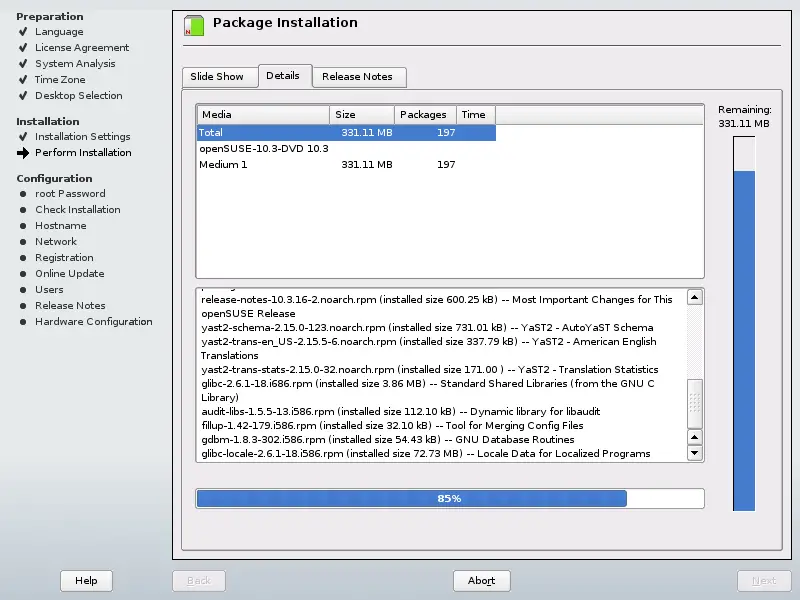Click the vertical Remaining progress bar
Image resolution: width=800 pixels, height=600 pixels.
744,323
